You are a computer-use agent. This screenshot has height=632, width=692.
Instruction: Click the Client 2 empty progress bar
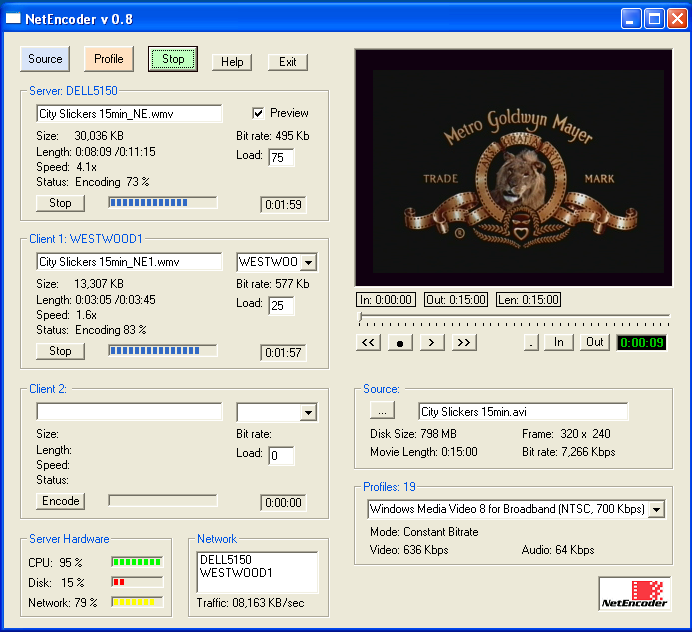pyautogui.click(x=163, y=500)
